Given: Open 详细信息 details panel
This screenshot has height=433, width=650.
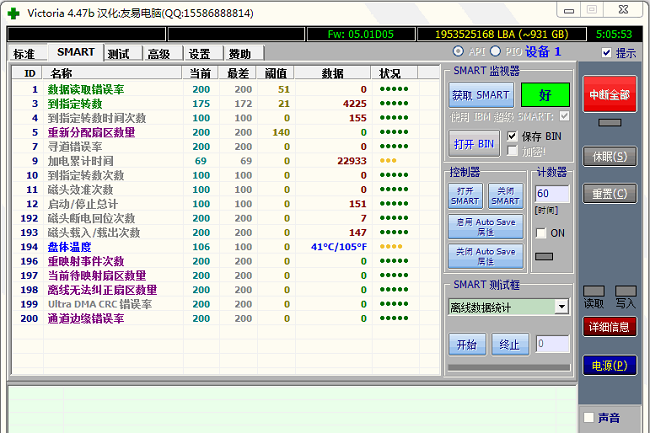Looking at the screenshot, I should click(x=609, y=326).
